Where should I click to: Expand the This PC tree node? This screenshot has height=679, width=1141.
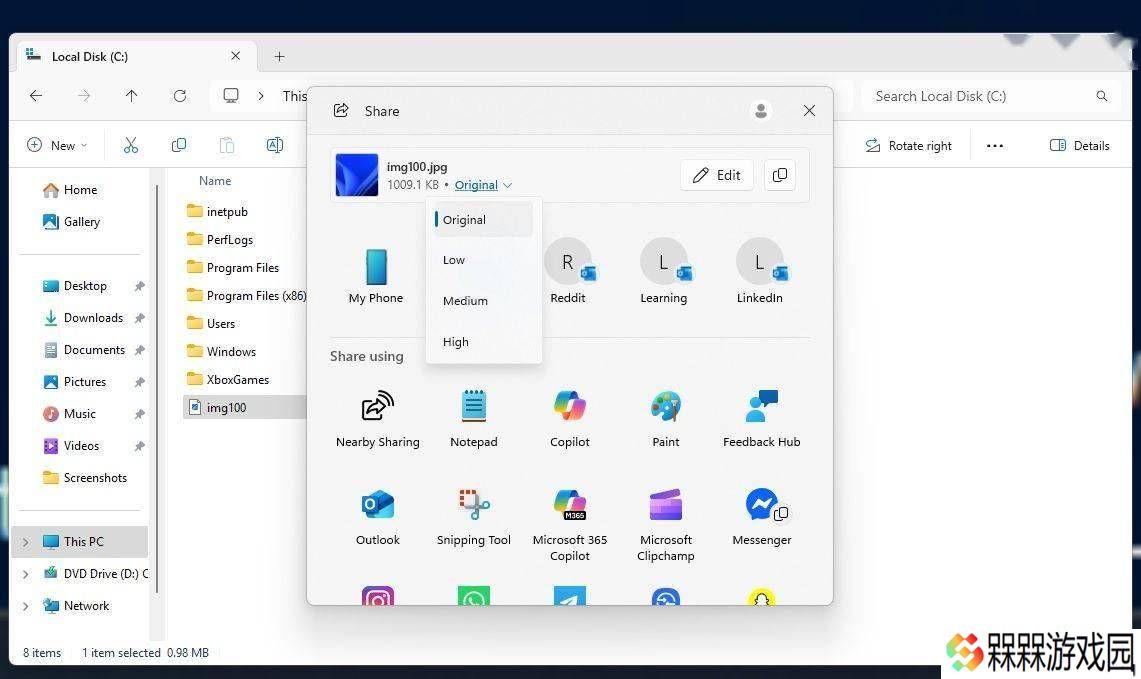(x=26, y=542)
